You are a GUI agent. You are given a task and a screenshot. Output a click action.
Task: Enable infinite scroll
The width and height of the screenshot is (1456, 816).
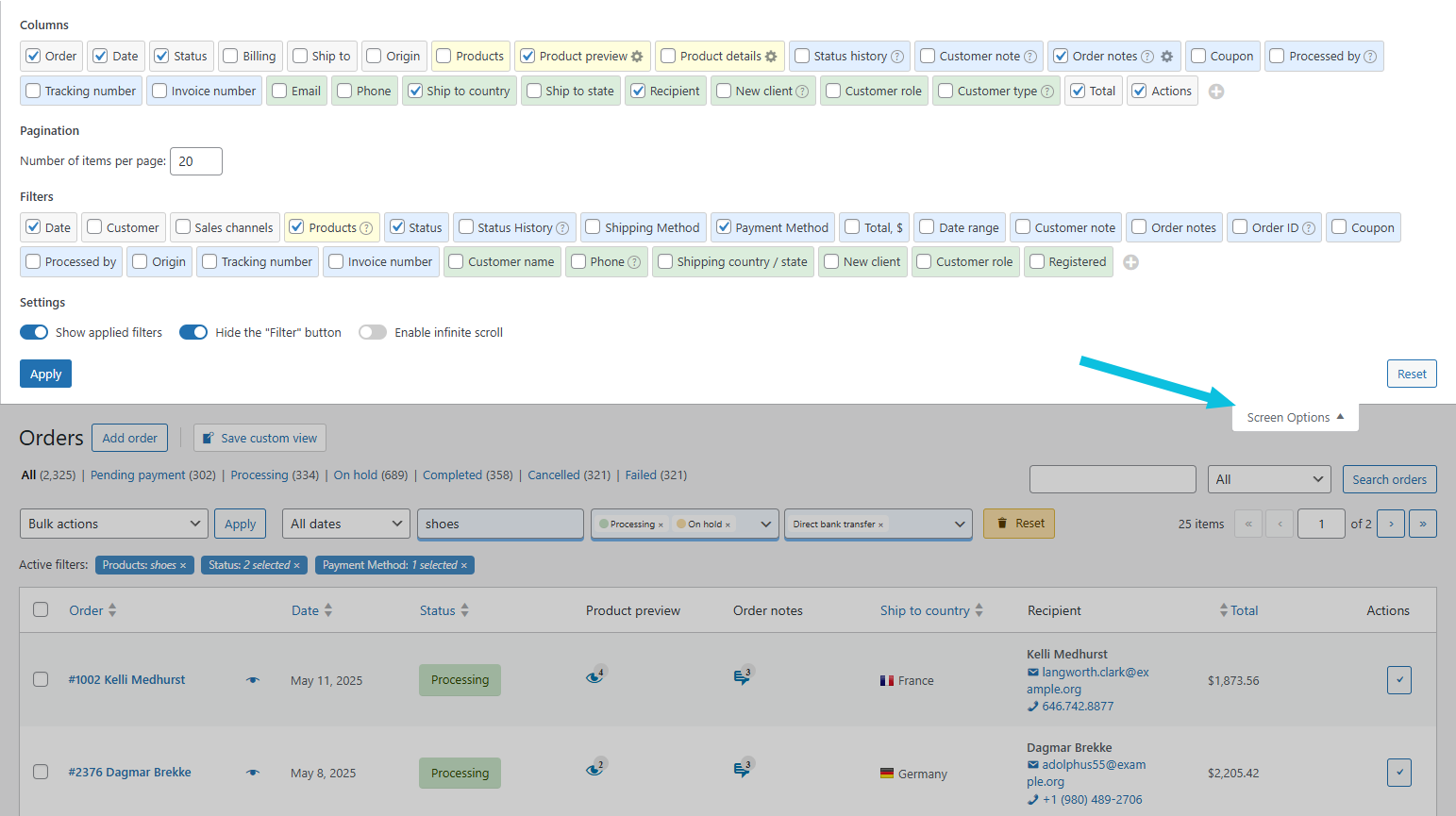372,332
